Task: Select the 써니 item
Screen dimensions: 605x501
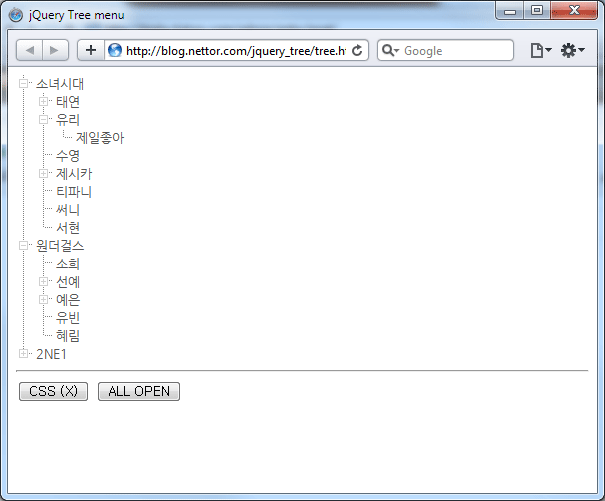Action: 68,210
